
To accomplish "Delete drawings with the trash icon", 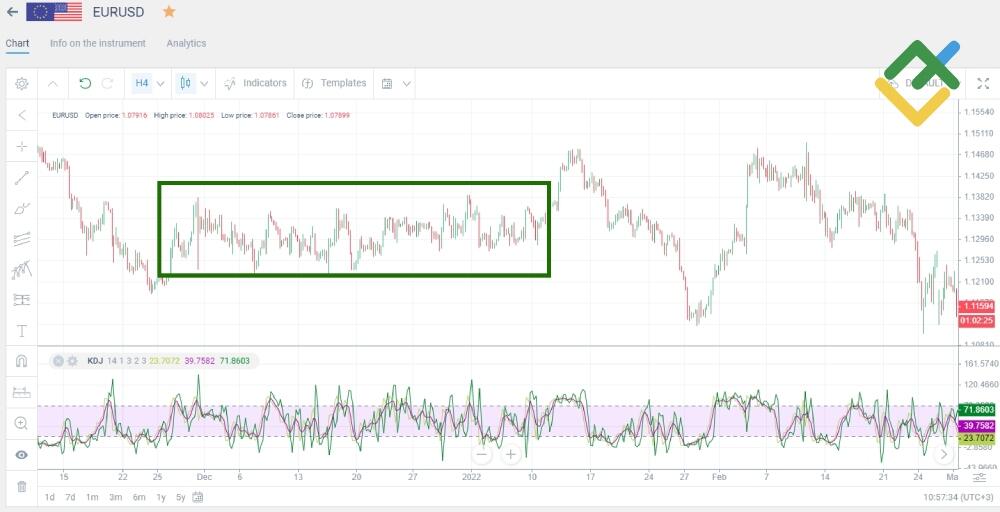I will pyautogui.click(x=22, y=487).
